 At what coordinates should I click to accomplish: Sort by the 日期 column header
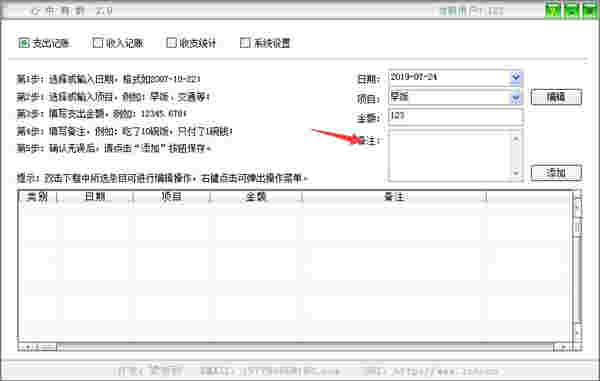coord(95,197)
